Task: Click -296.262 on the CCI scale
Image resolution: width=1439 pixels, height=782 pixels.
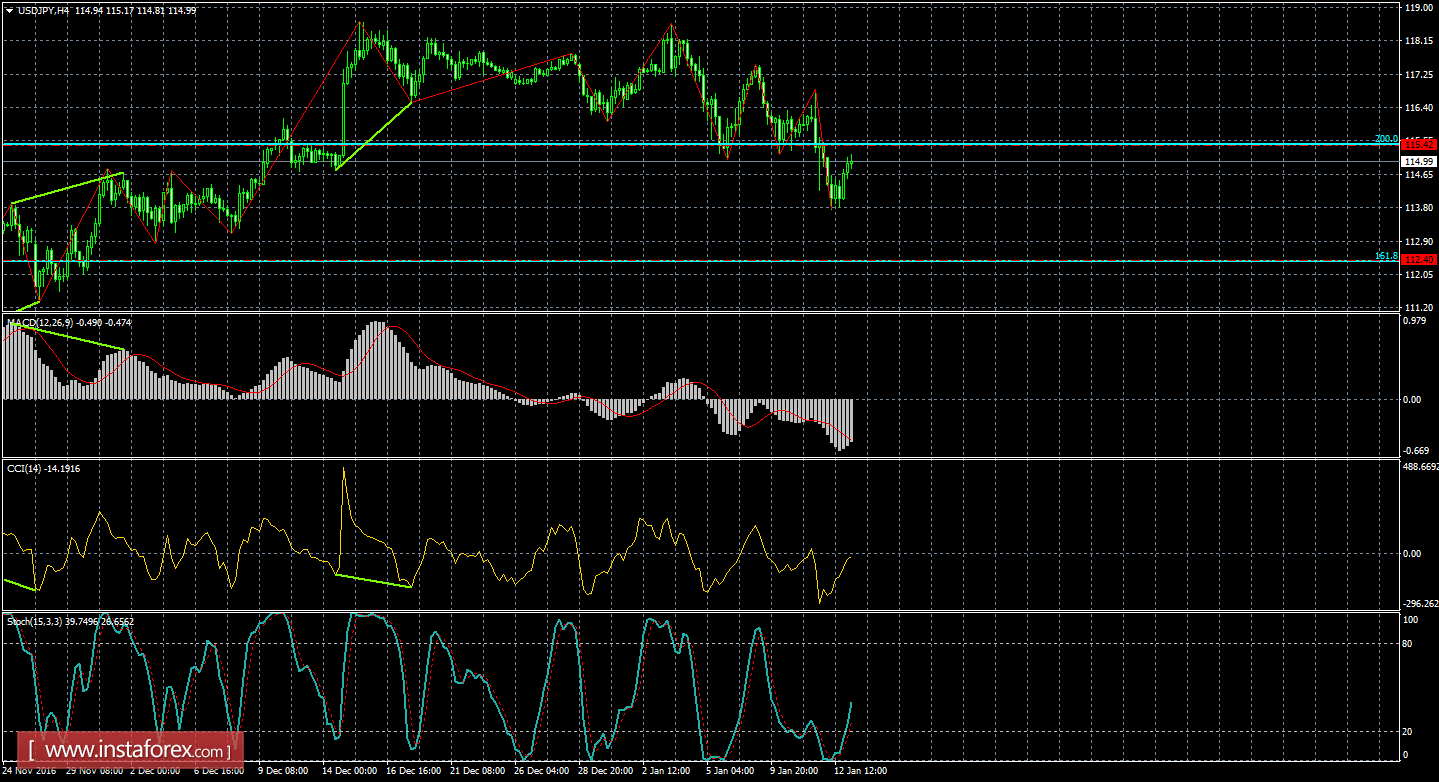Action: pos(1420,603)
